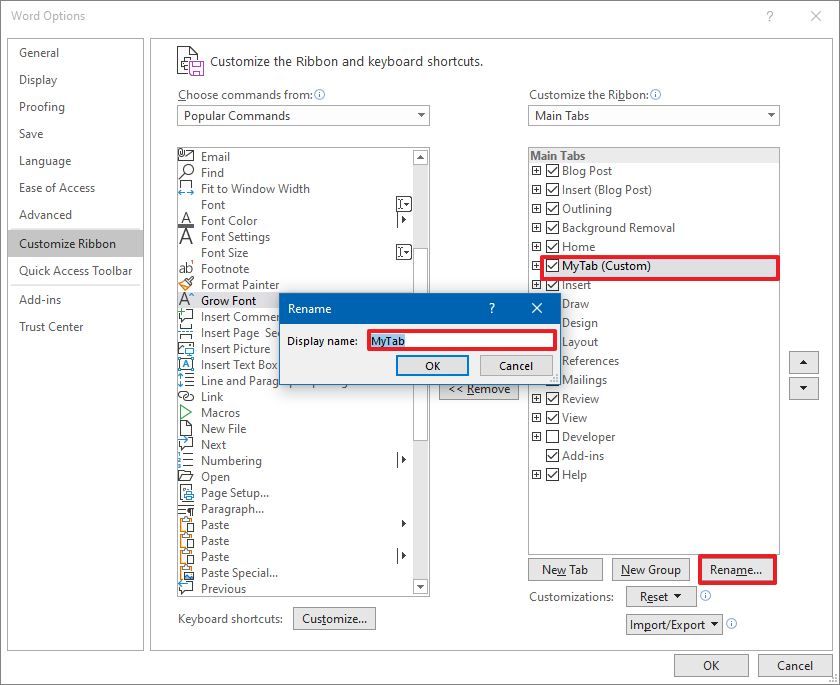Switch to the Proofing category

[x=42, y=107]
